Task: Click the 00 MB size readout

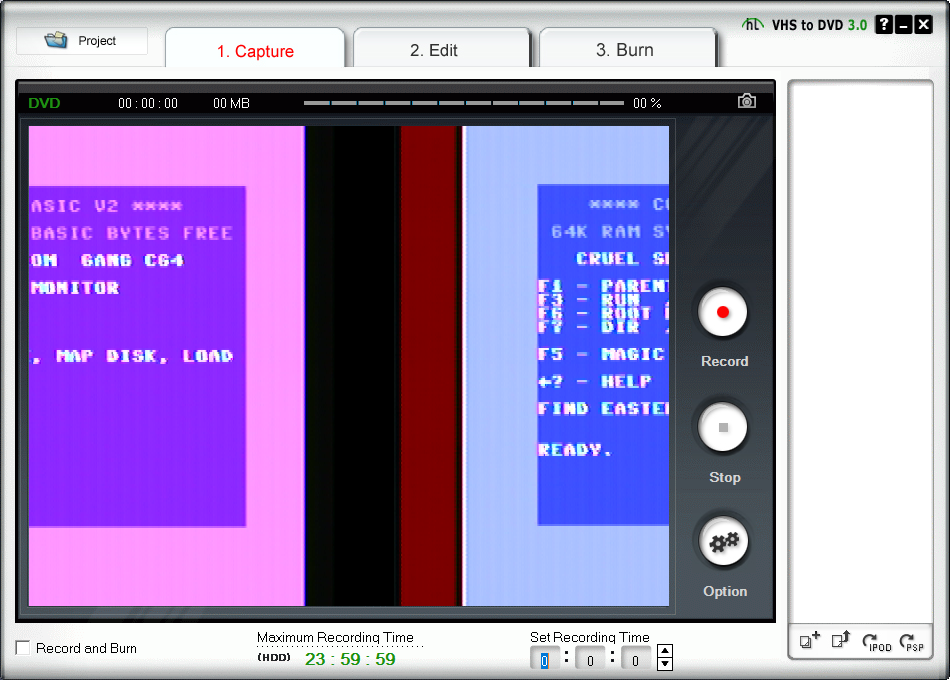Action: pos(231,103)
